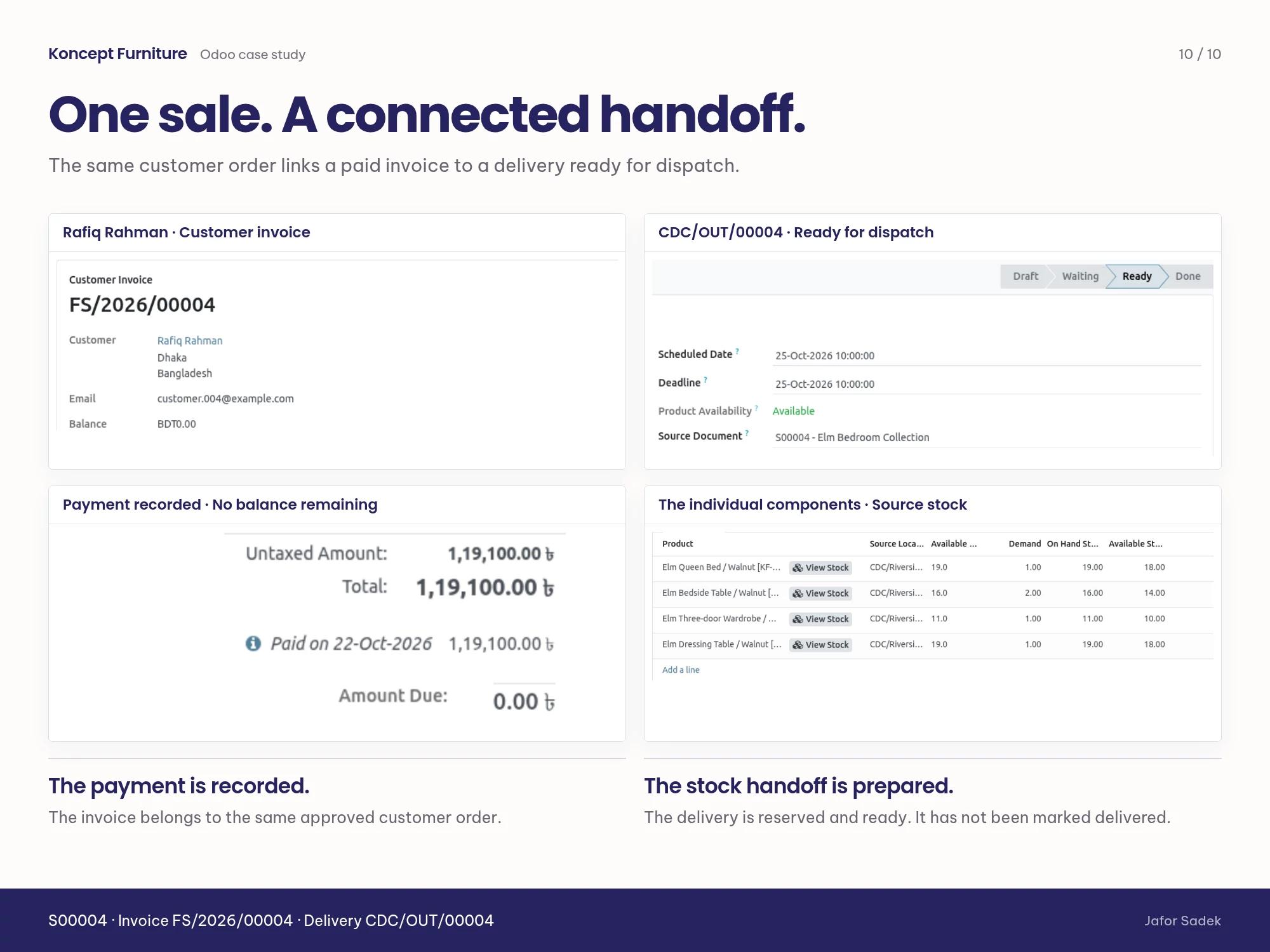
Task: Select the Done status stage
Action: tap(1187, 276)
